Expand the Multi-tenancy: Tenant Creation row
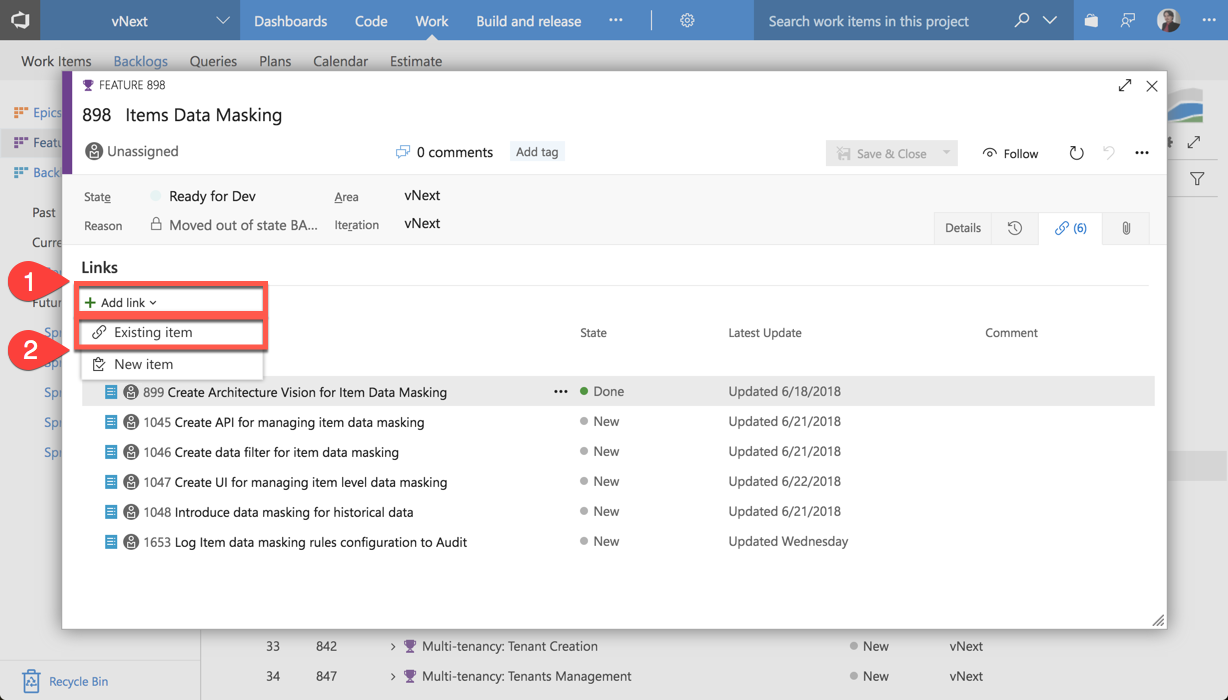 tap(393, 647)
